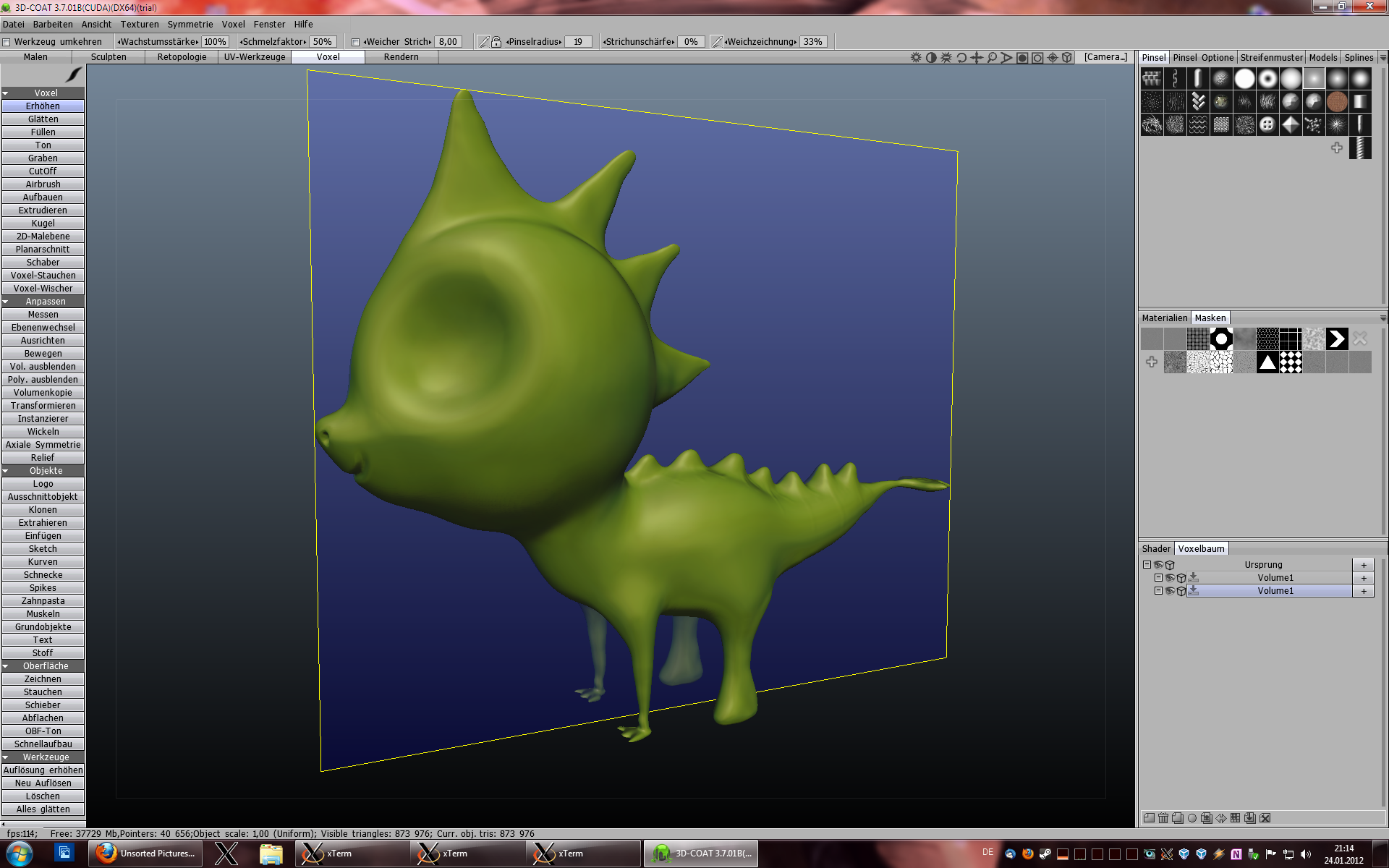The height and width of the screenshot is (868, 1389).
Task: Toggle visibility eye of Ursprung layer
Action: [1158, 565]
